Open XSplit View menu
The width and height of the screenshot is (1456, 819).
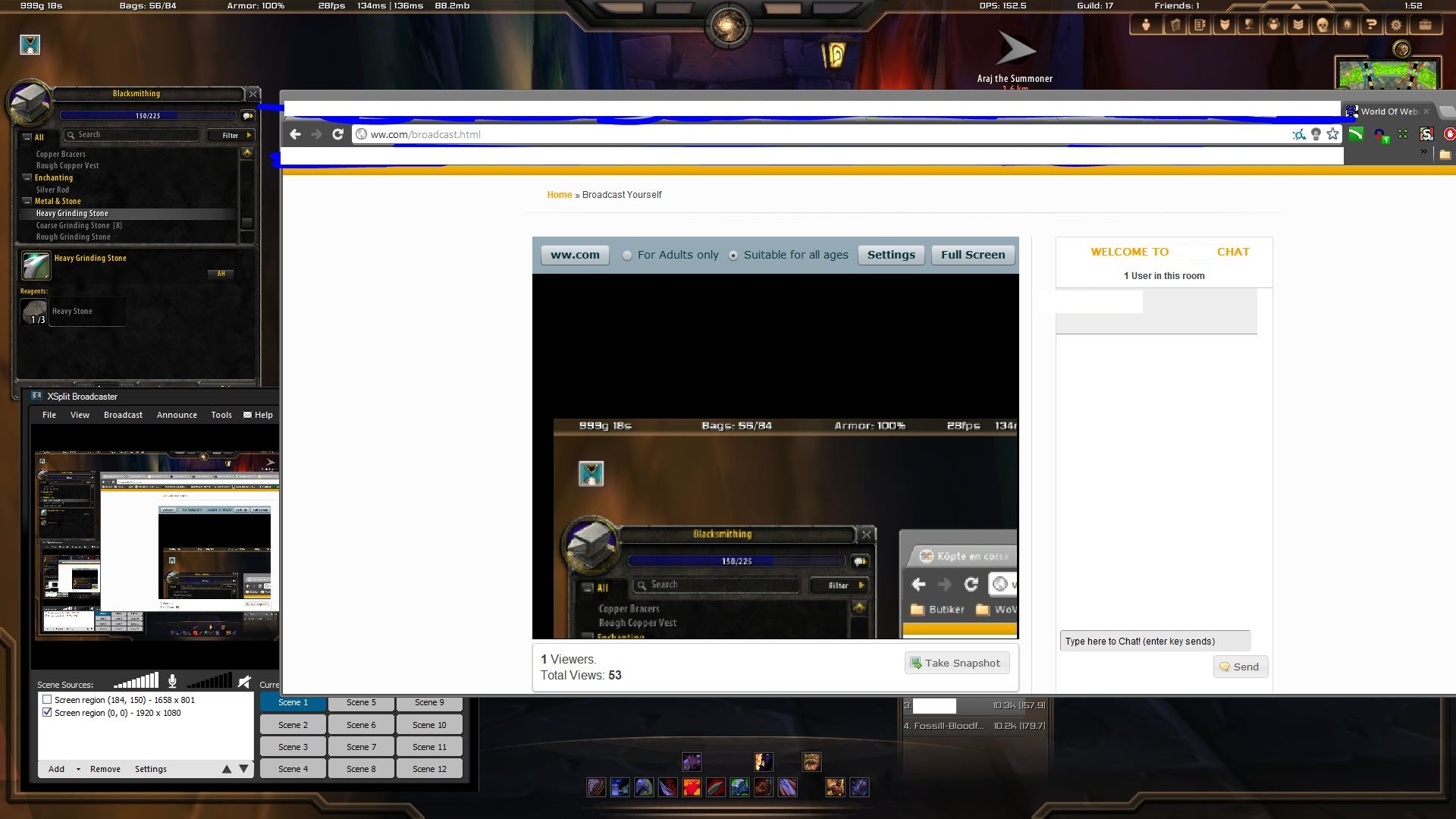click(x=80, y=415)
